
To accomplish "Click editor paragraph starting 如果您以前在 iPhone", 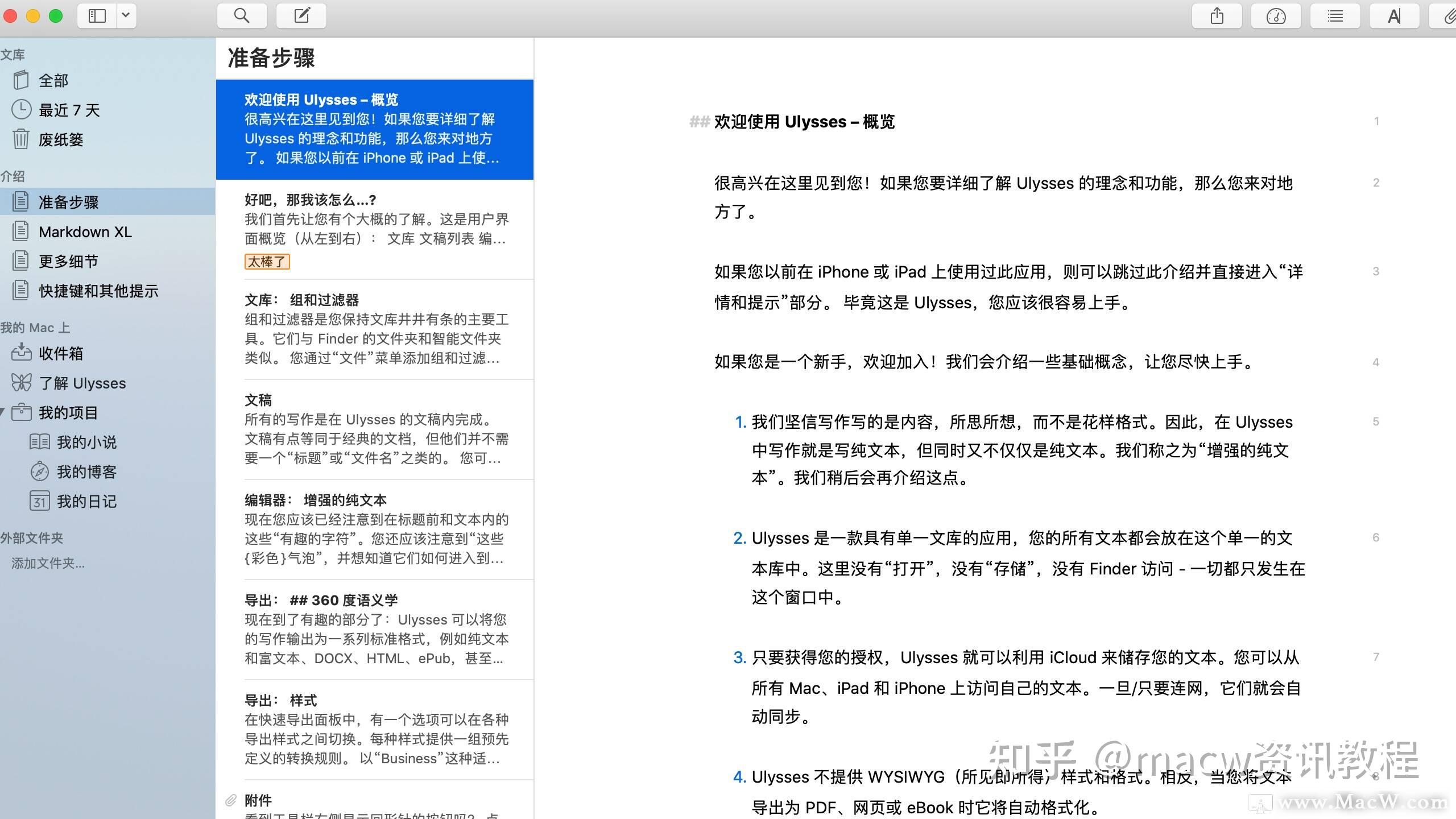I will pos(1009,287).
